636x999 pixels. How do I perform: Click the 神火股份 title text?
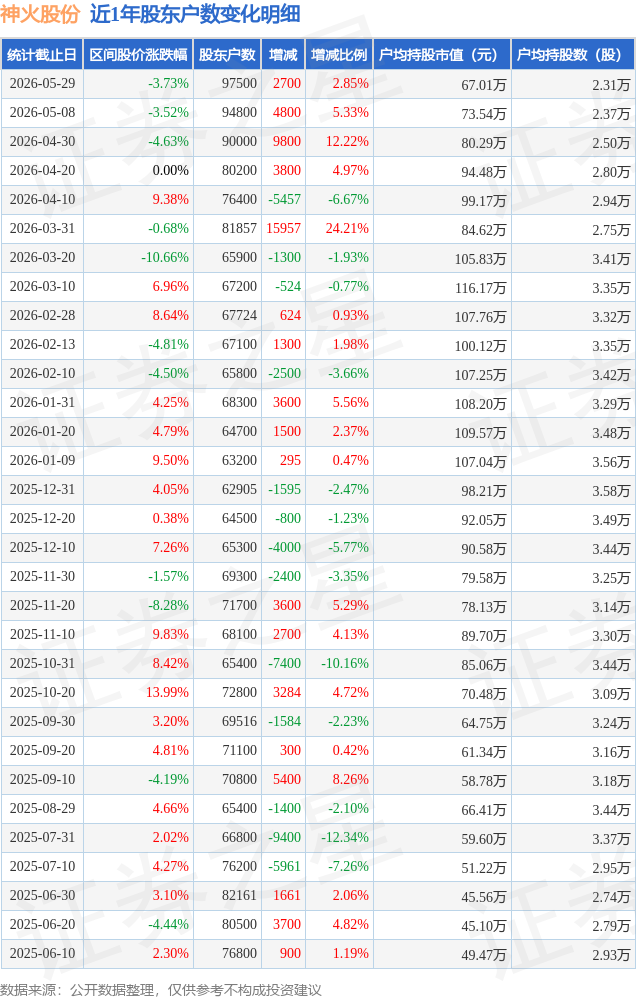[40, 14]
